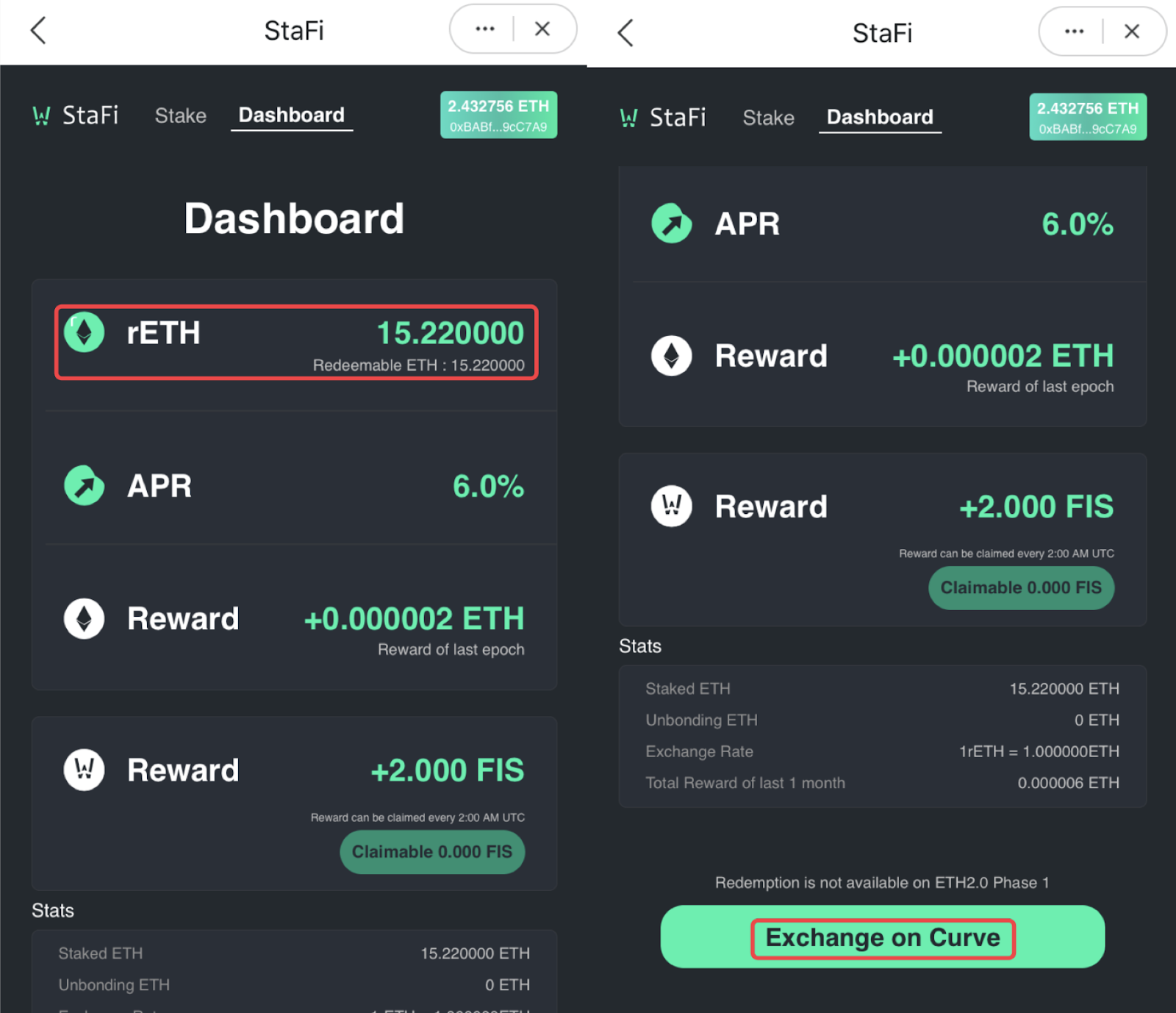
Task: Click Redeemable ETH : 15.220000 text
Action: pos(419,365)
